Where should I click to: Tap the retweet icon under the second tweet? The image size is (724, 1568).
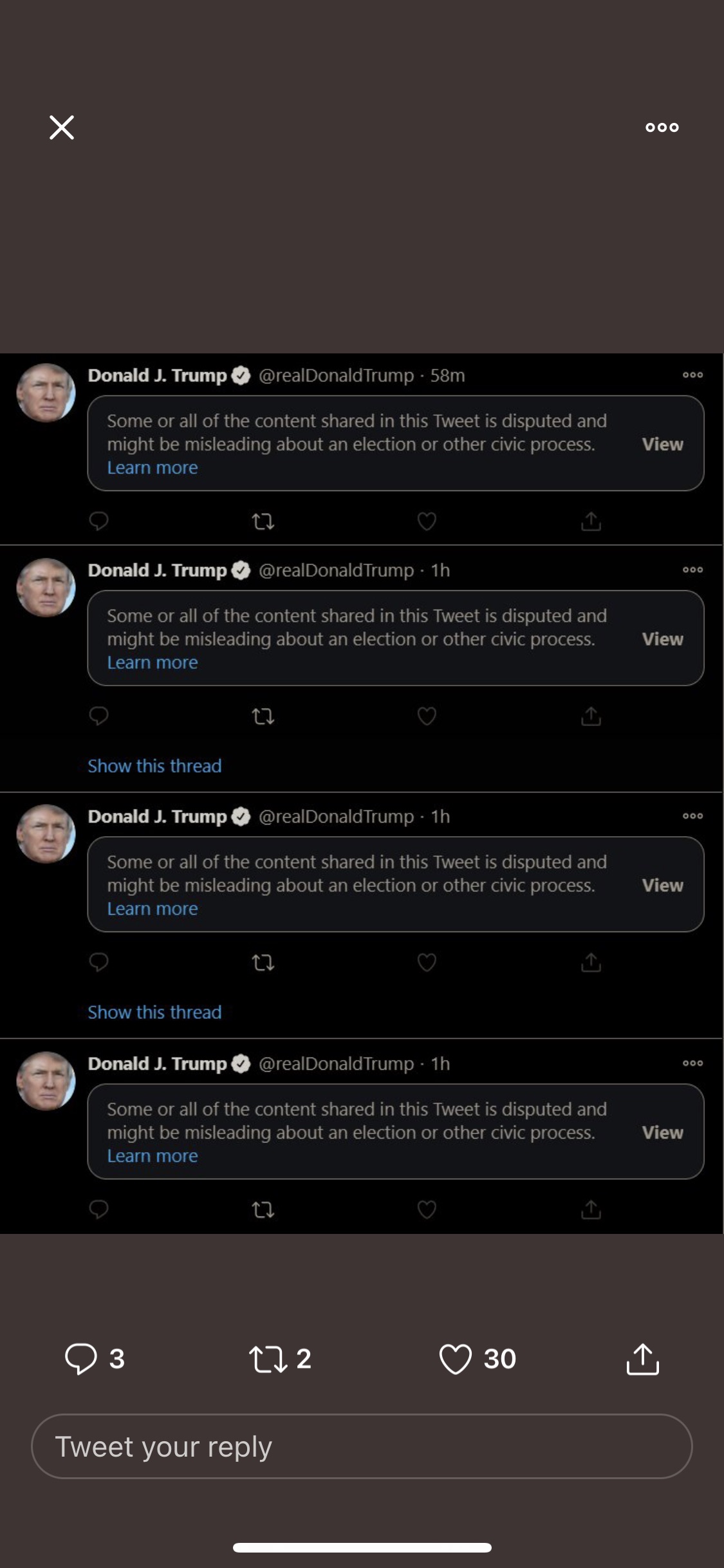click(263, 716)
